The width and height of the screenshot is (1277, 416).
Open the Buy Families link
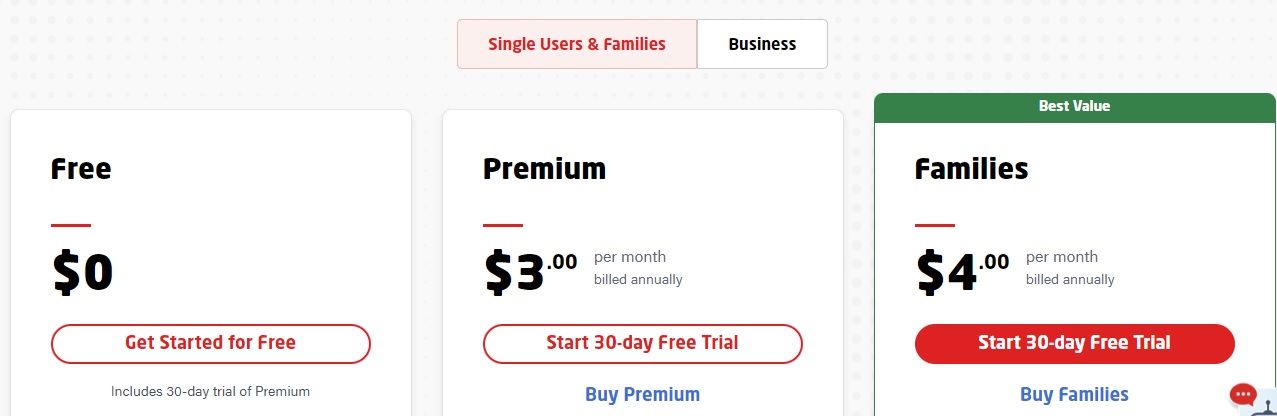coord(1075,394)
